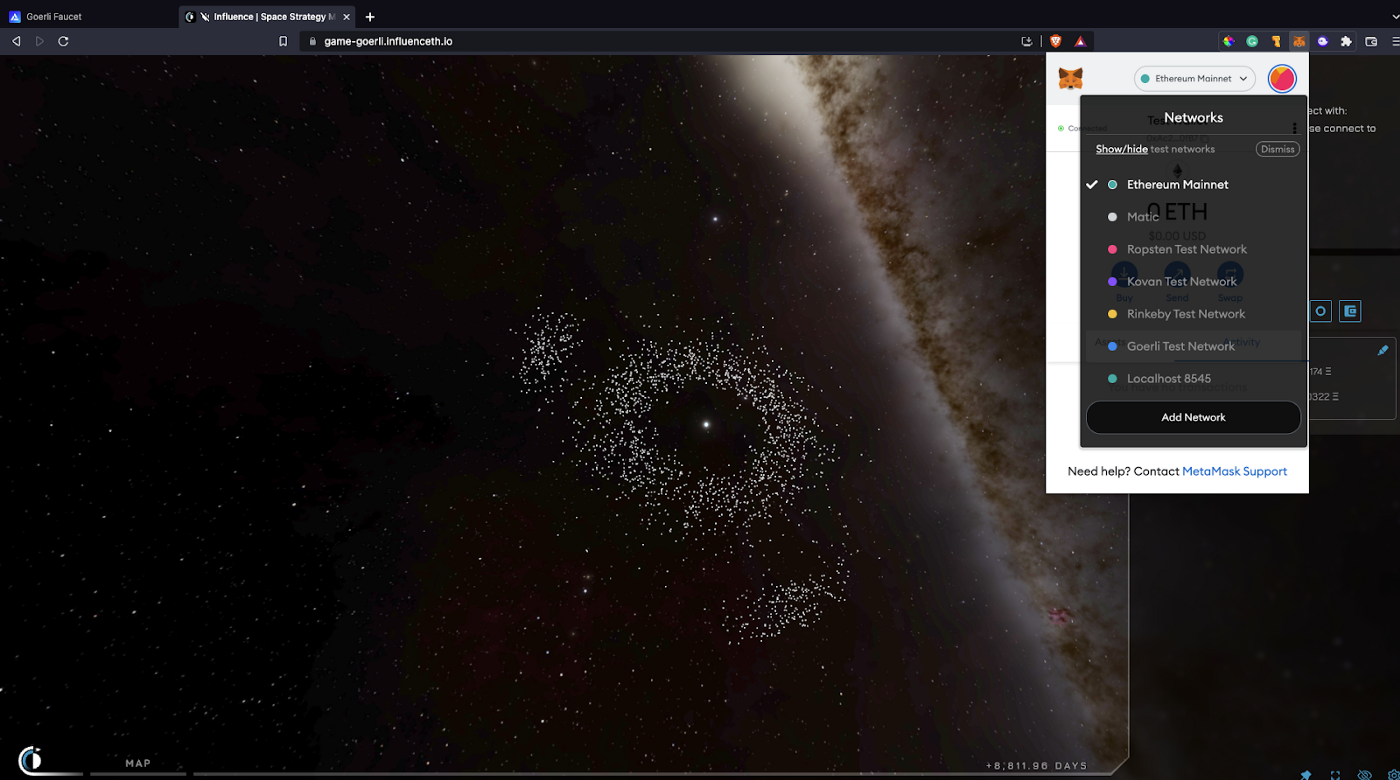1400x780 pixels.
Task: Click the Brave Rewards triangle icon
Action: point(1080,41)
